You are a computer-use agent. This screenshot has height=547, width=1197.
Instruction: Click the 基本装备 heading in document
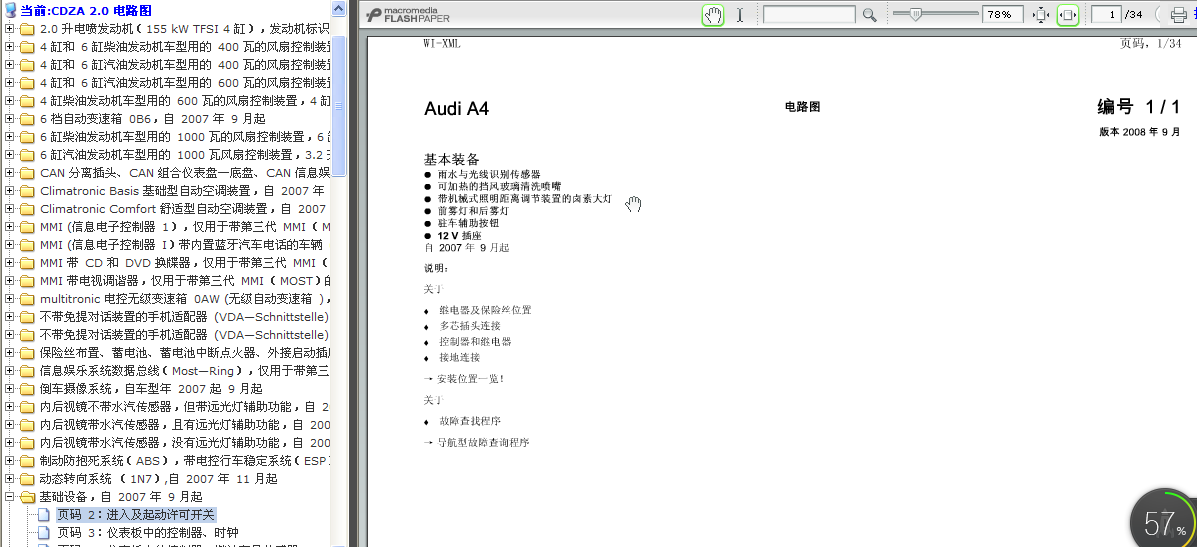(x=452, y=159)
